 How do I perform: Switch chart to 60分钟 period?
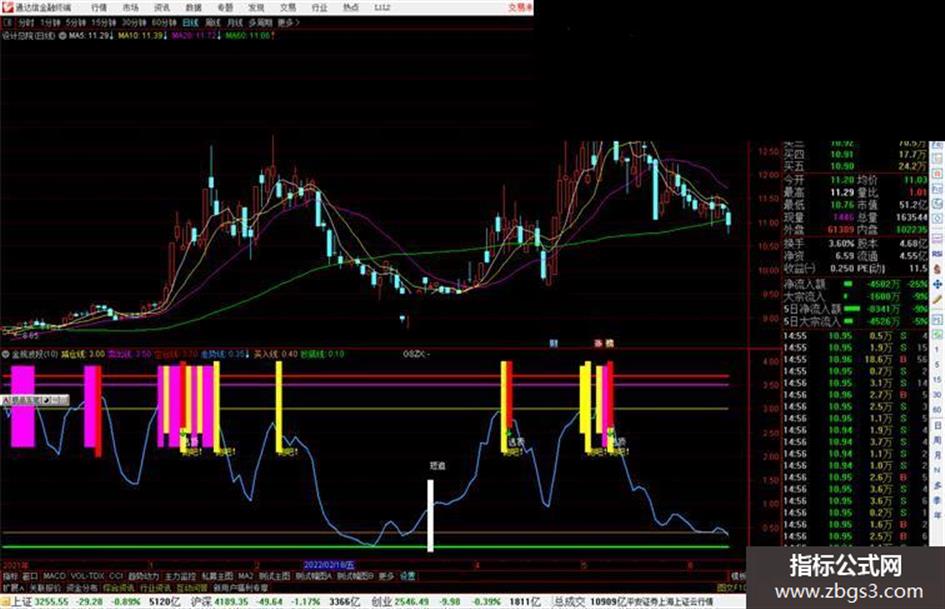(164, 22)
